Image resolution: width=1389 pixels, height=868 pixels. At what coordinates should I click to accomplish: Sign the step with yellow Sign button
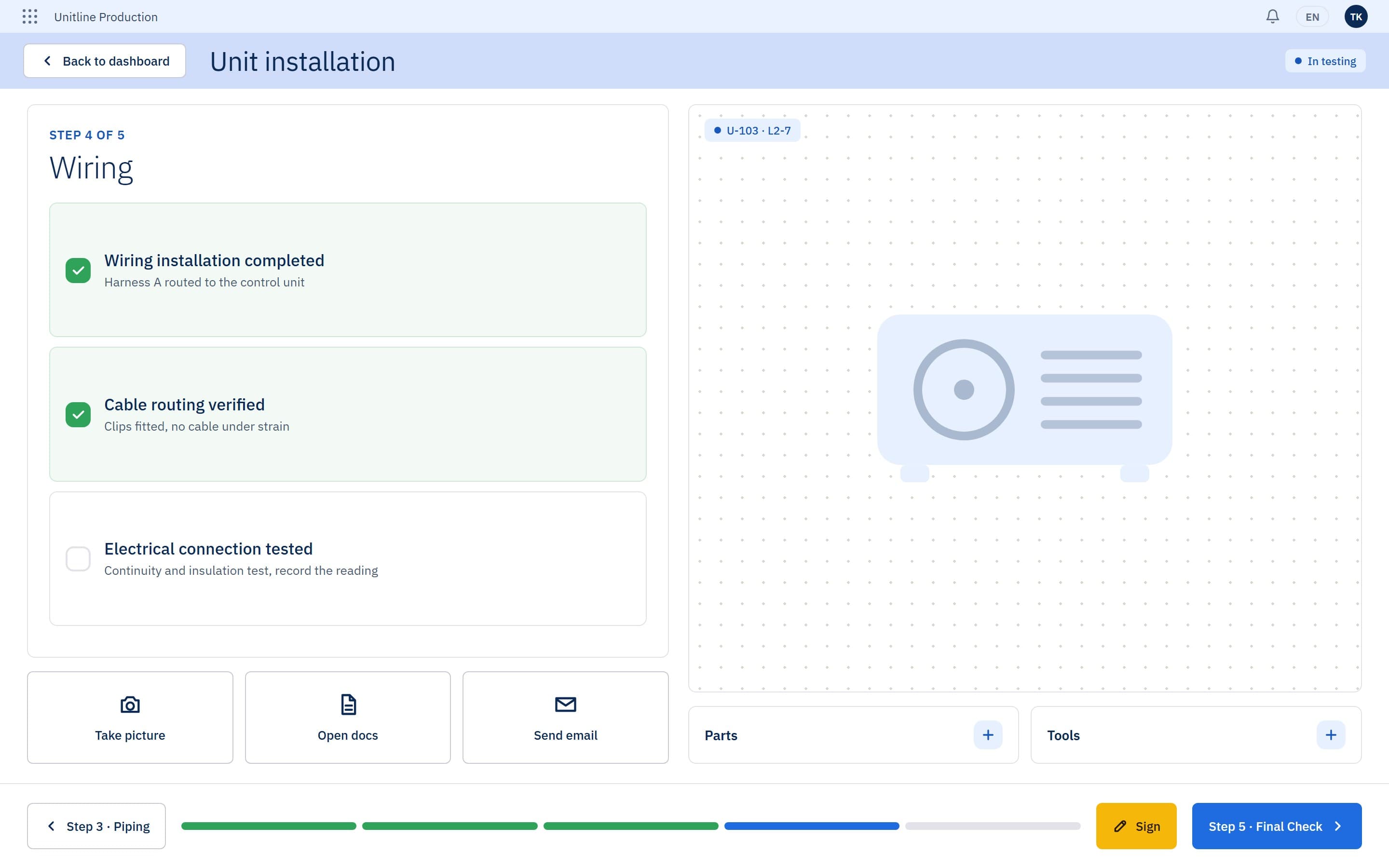point(1136,826)
